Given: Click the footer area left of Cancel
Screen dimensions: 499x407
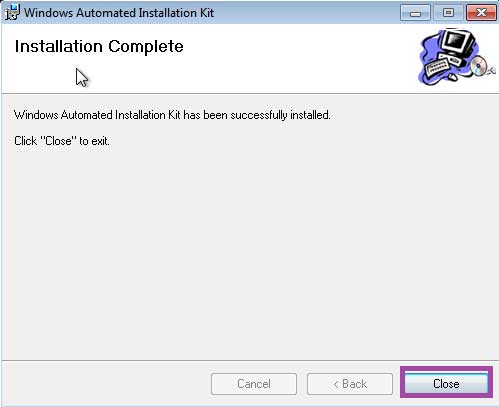Looking at the screenshot, I should click(x=106, y=384).
